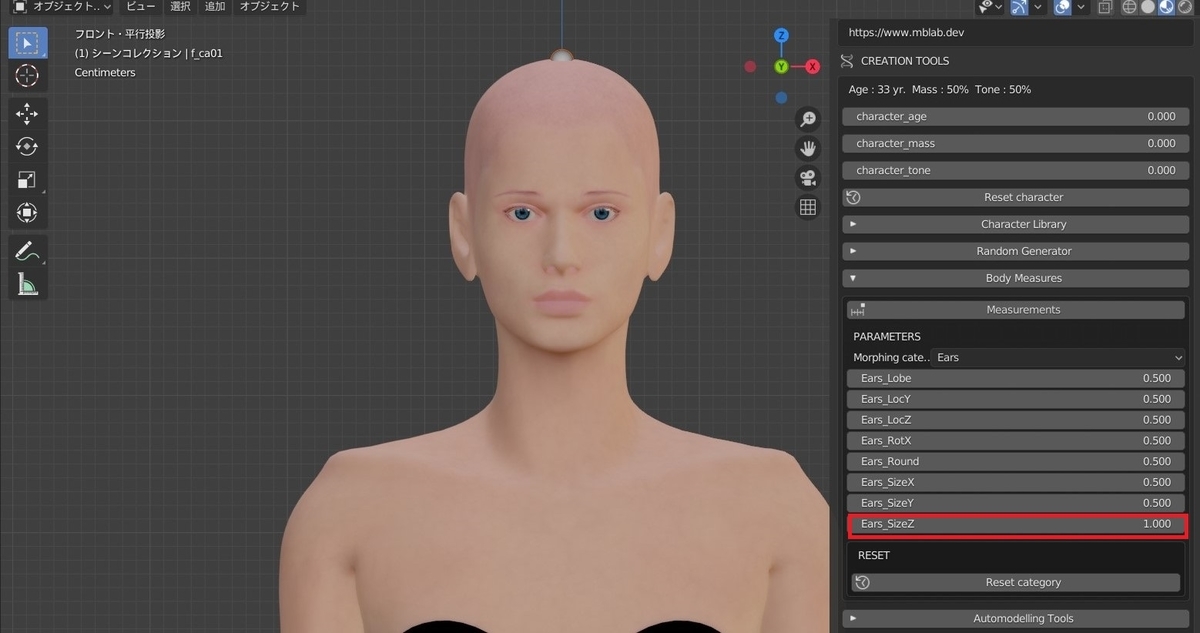Screen dimensions: 1200x633
Task: Toggle camera view icon
Action: point(808,178)
